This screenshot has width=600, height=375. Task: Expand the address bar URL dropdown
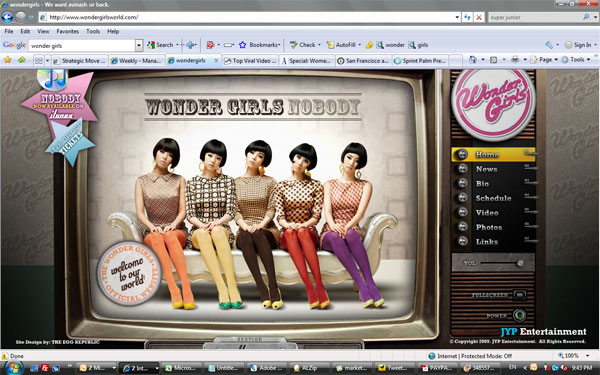(x=457, y=17)
